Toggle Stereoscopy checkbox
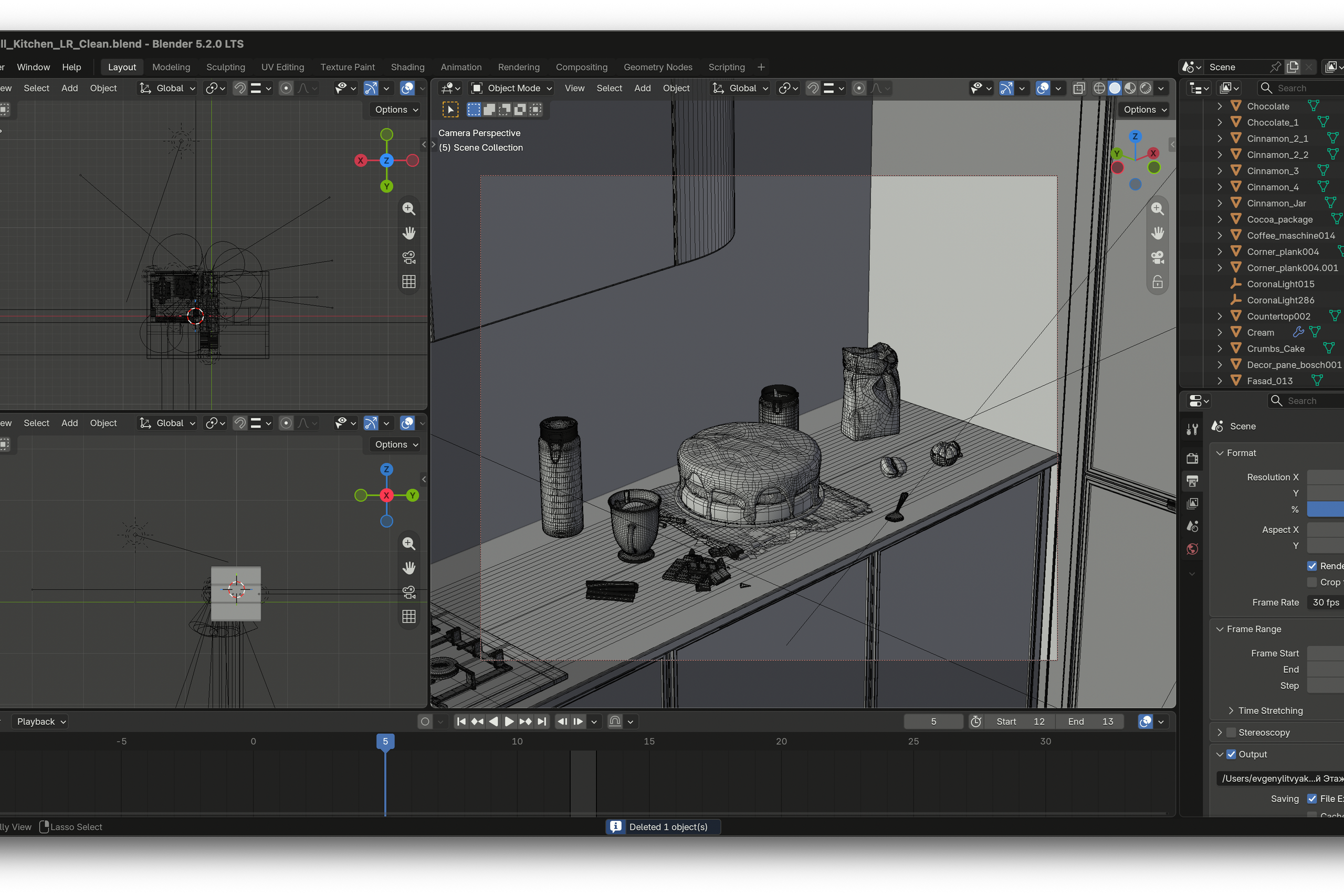 pyautogui.click(x=1232, y=732)
